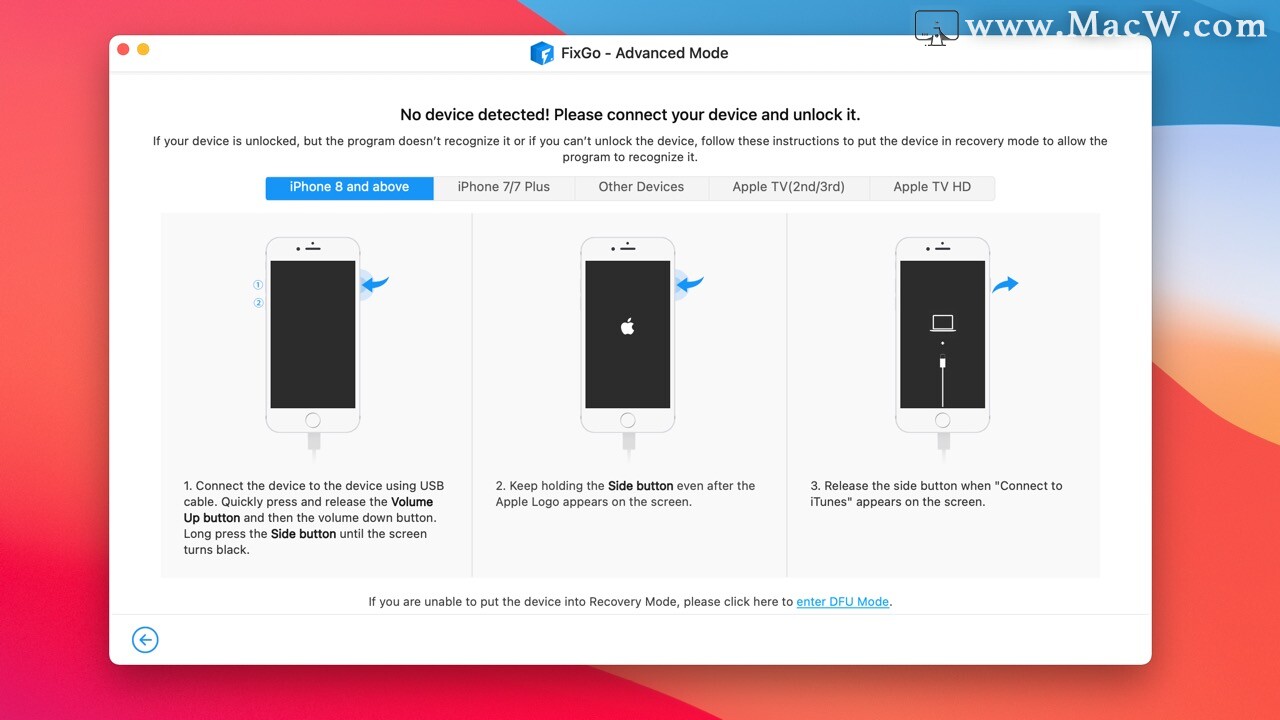Click the back arrow icon
Viewport: 1280px width, 720px height.
pyautogui.click(x=145, y=640)
